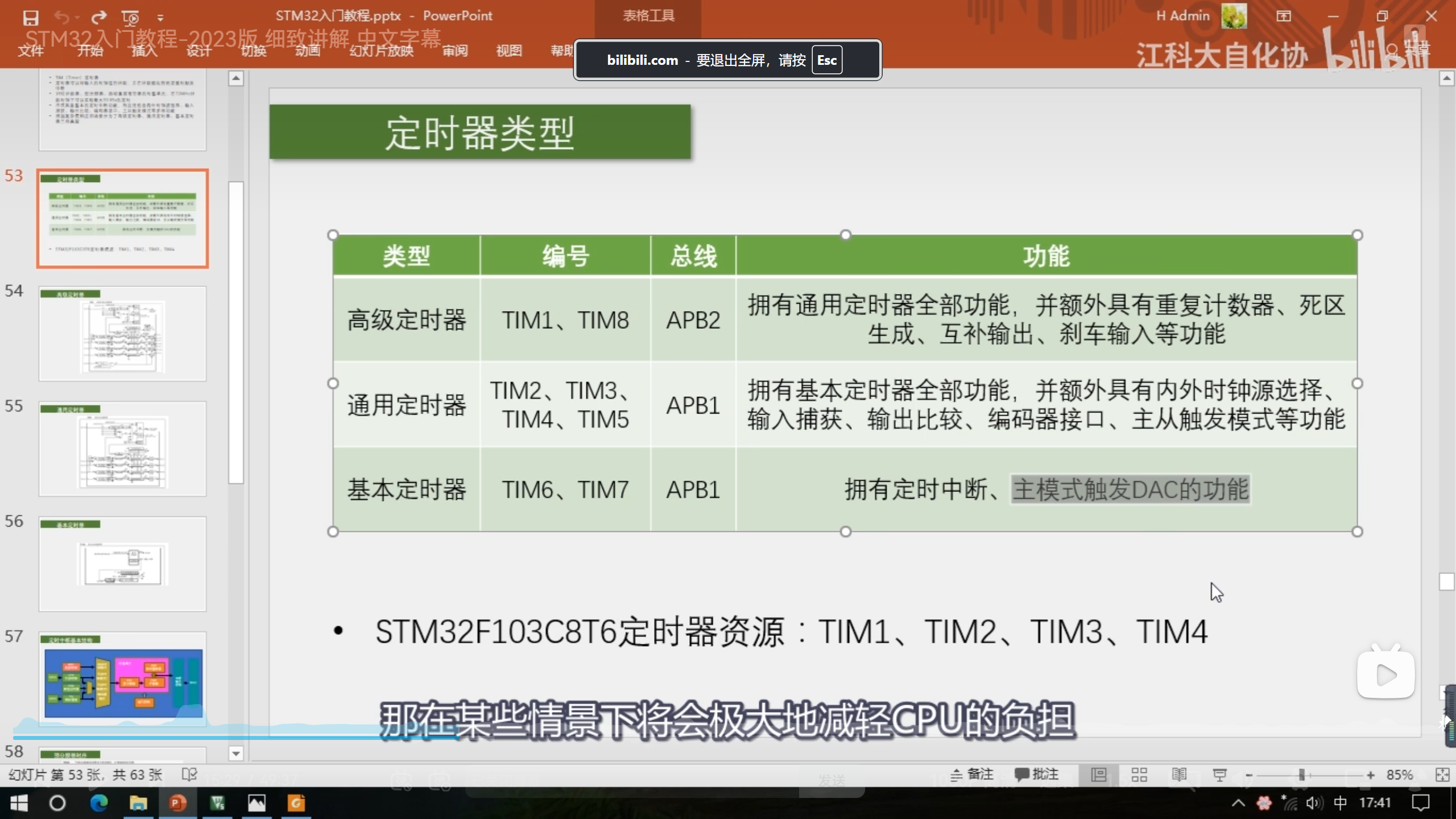This screenshot has height=819, width=1456.
Task: Click the zoom in plus button
Action: pyautogui.click(x=1371, y=775)
